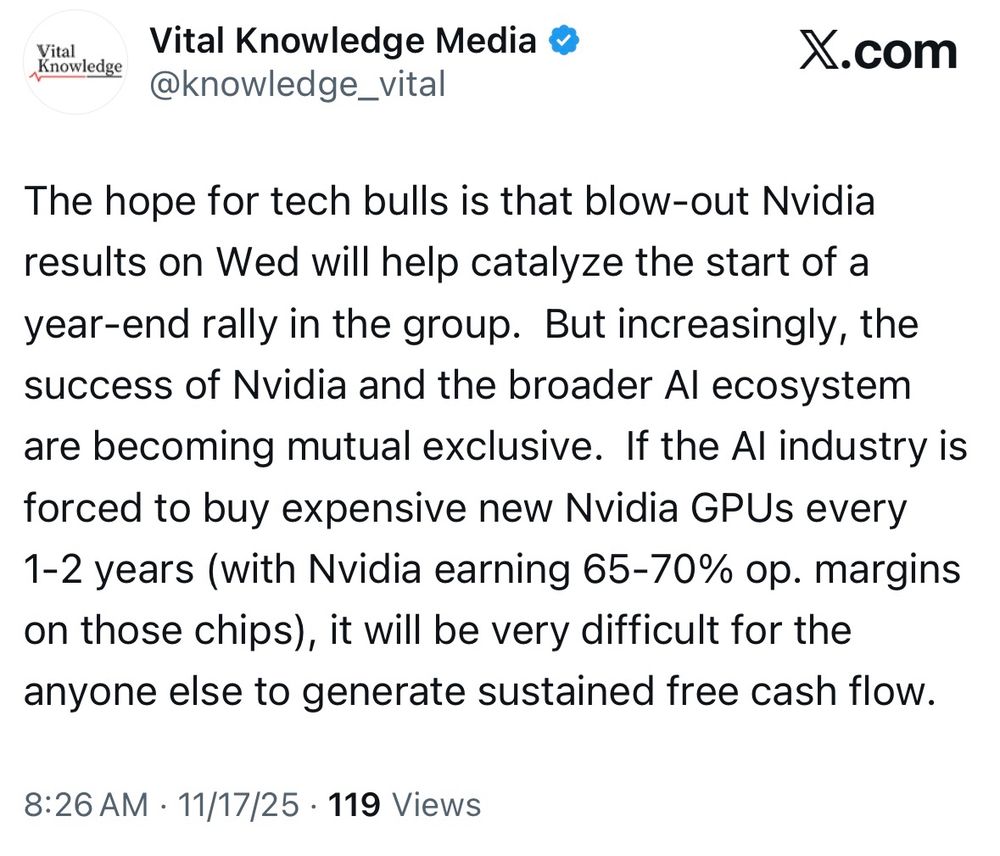Image resolution: width=1000 pixels, height=856 pixels.
Task: Click 'results on Wed' text in tweet
Action: 161,262
